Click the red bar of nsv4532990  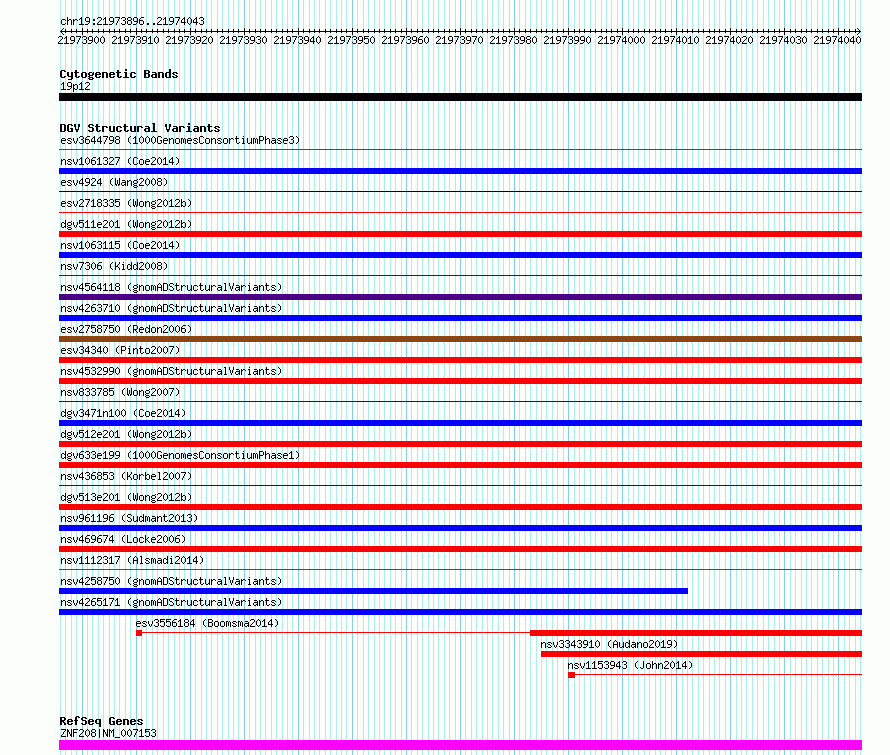tap(460, 381)
